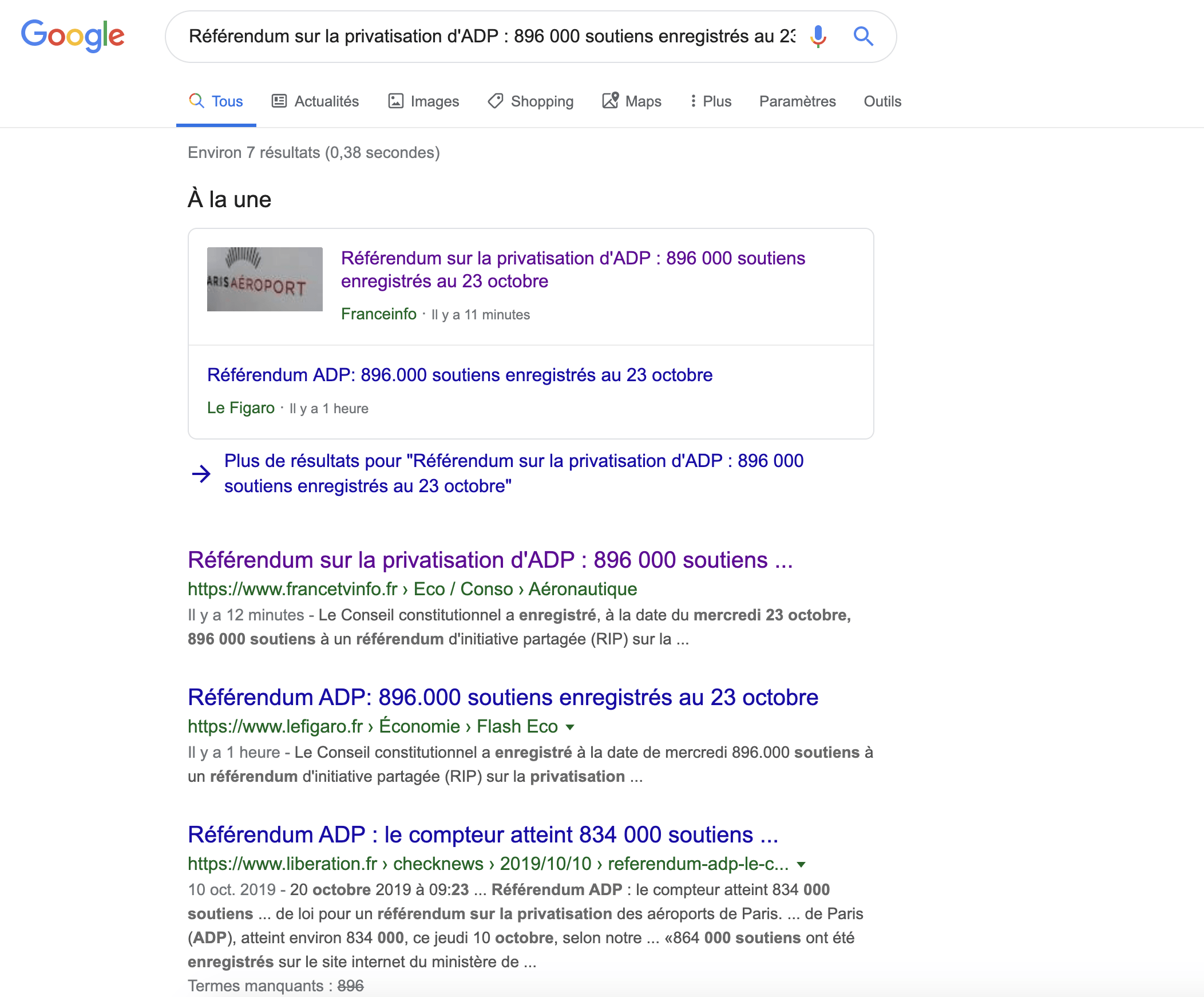The height and width of the screenshot is (997, 1204).
Task: Expand dropdown arrow next to liberation.fr URL
Action: click(801, 865)
